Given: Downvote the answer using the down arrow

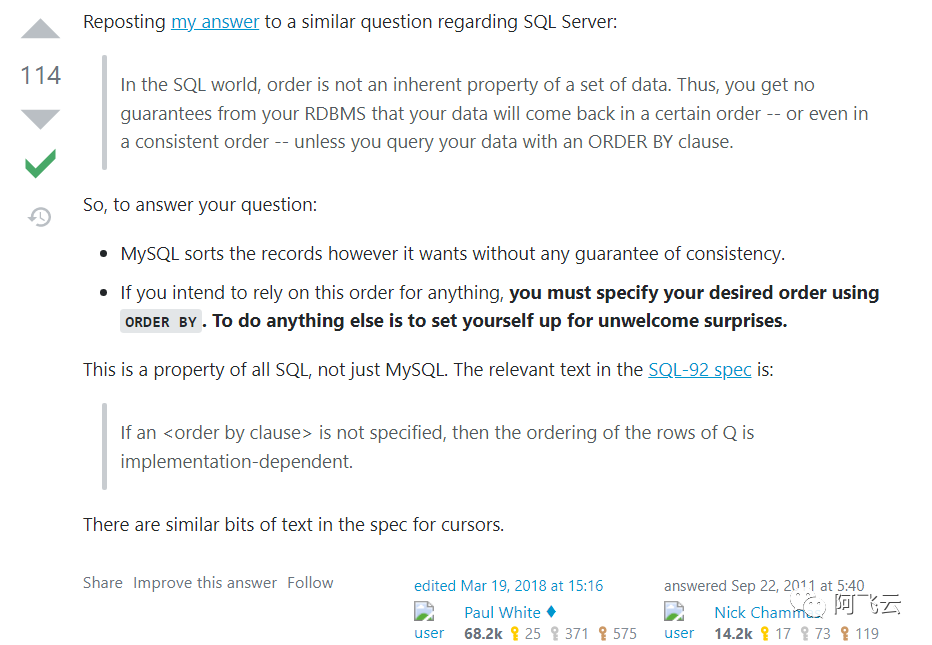Looking at the screenshot, I should (41, 119).
